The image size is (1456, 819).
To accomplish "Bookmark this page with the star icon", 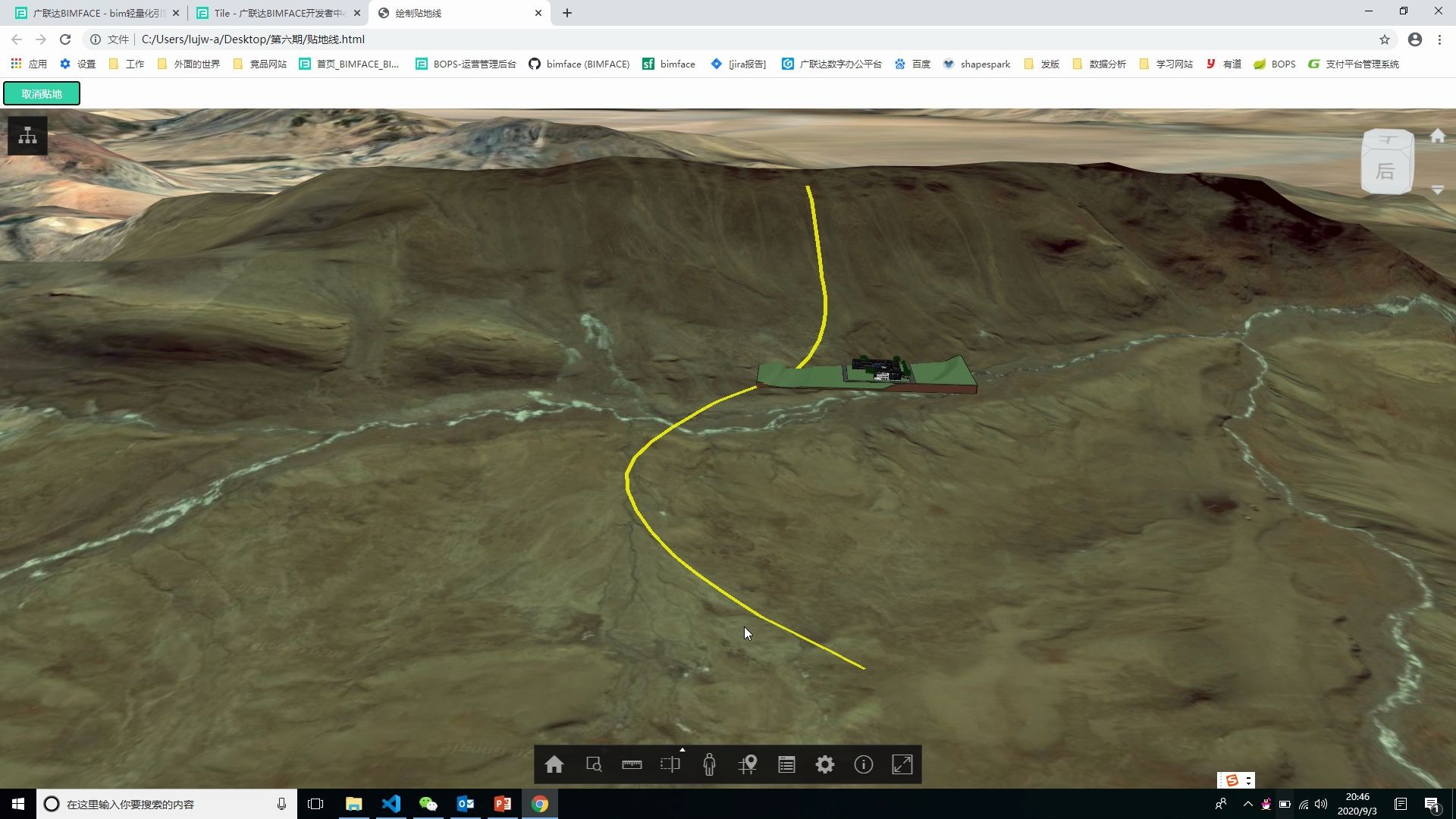I will click(1384, 39).
